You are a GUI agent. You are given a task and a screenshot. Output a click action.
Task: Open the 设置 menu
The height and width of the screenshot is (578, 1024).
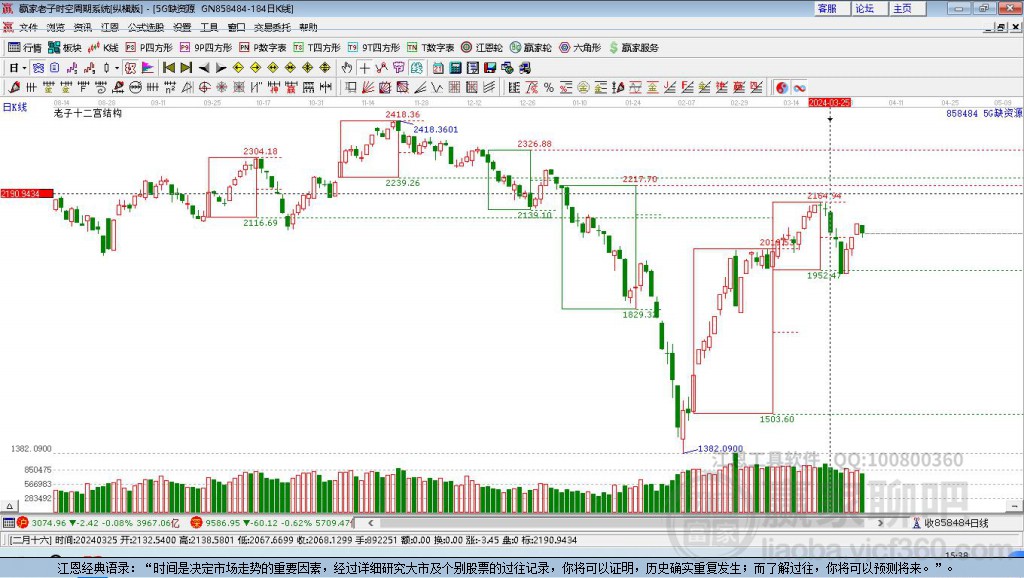click(x=182, y=27)
